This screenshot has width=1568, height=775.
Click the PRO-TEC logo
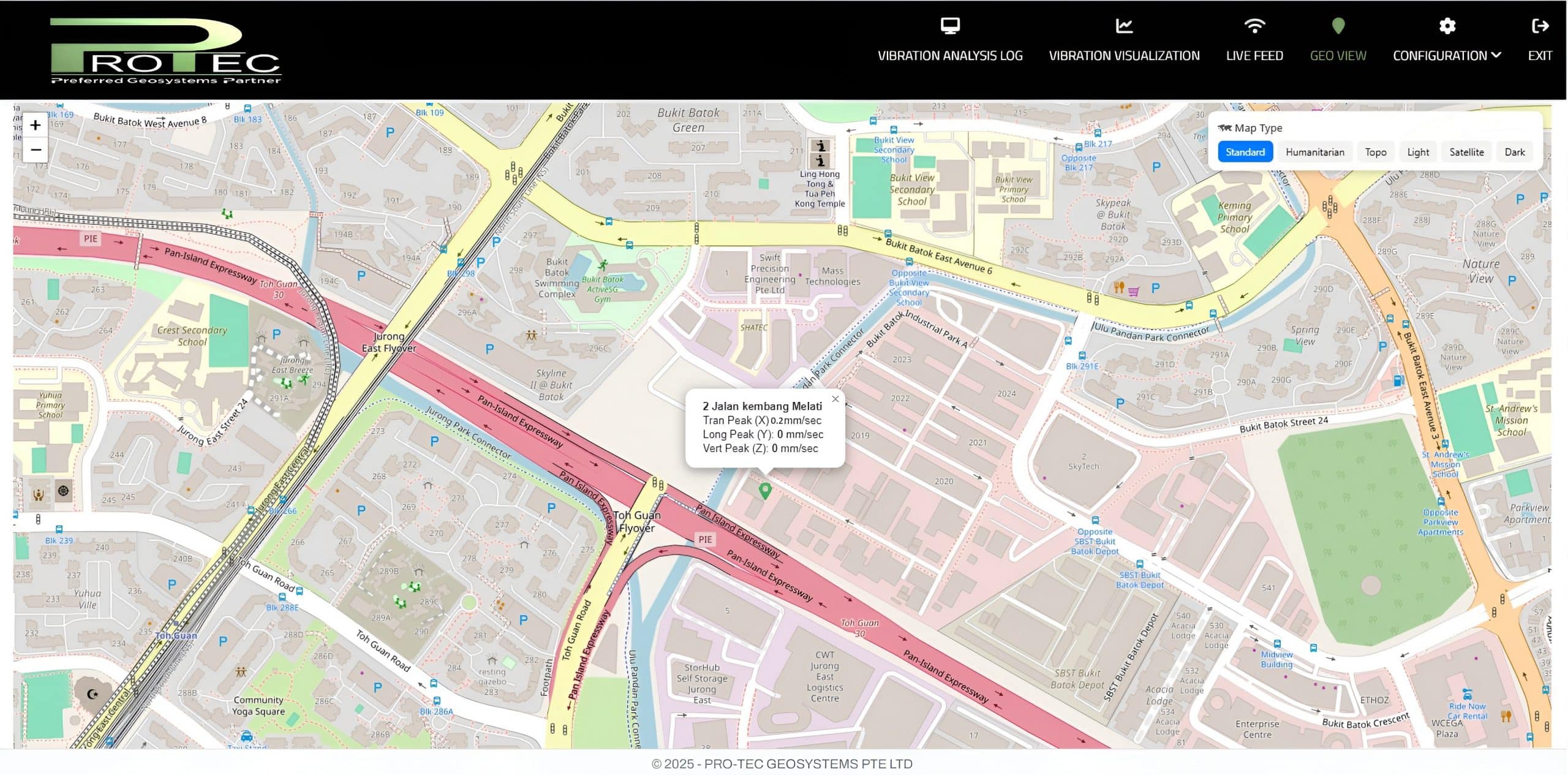(x=165, y=51)
